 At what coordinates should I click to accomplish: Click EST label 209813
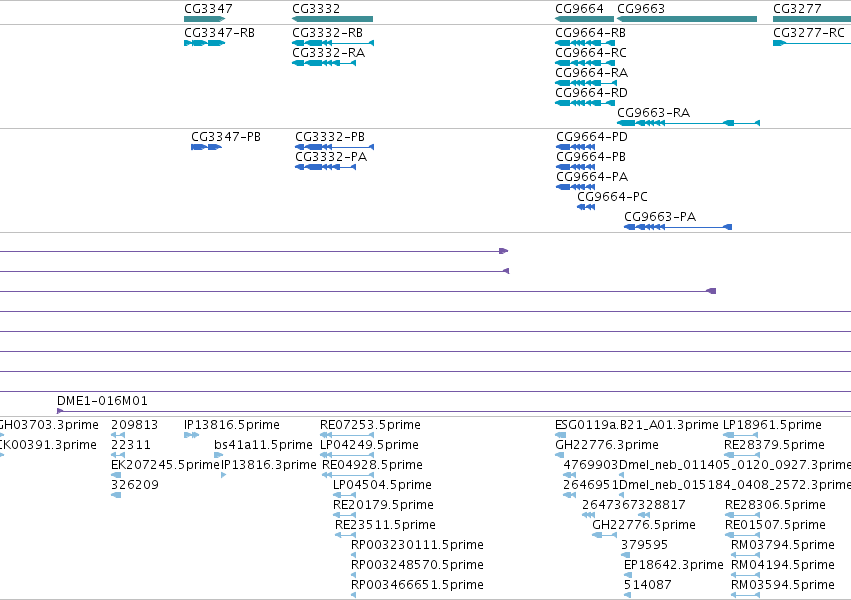pos(135,425)
